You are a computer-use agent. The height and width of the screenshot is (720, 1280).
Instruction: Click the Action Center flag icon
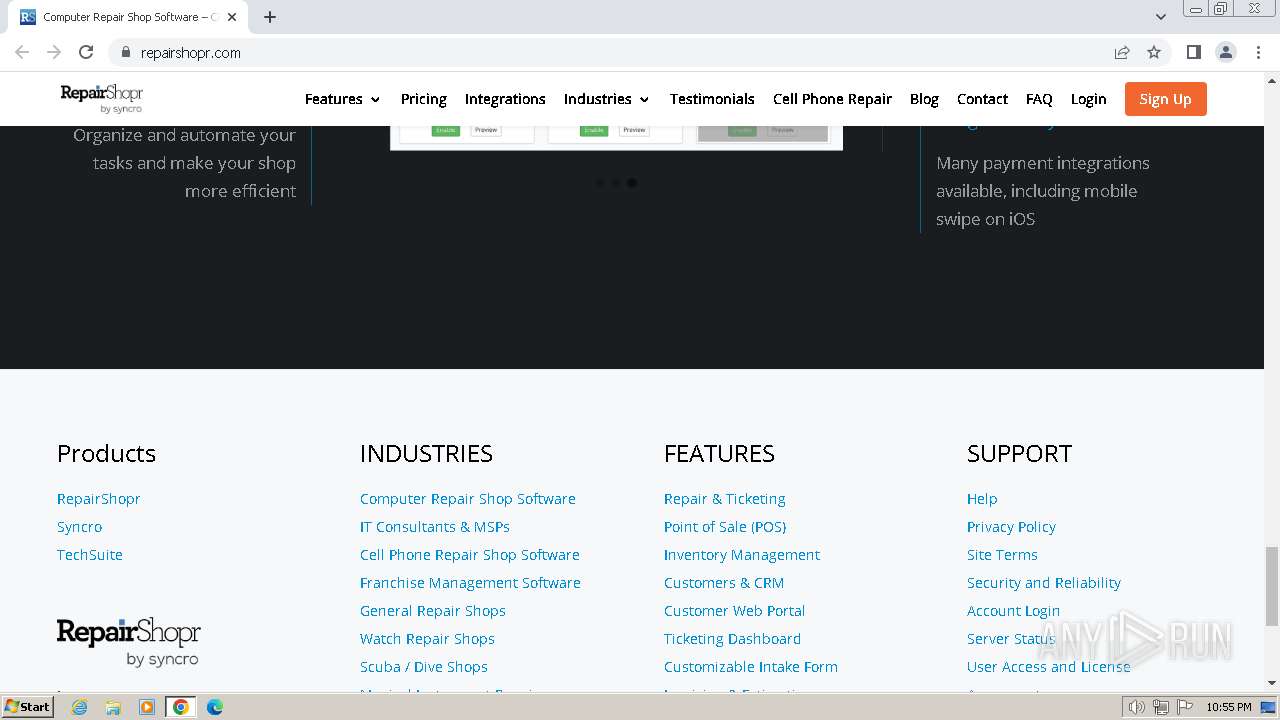[x=1183, y=707]
